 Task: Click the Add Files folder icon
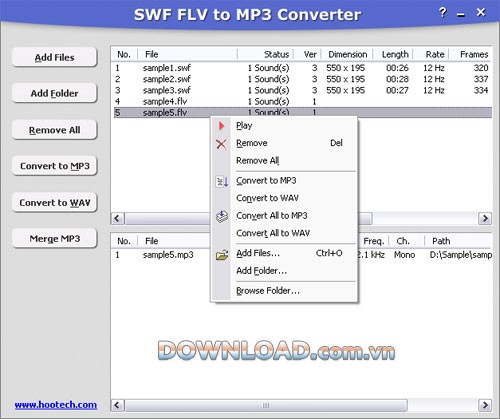pos(222,255)
